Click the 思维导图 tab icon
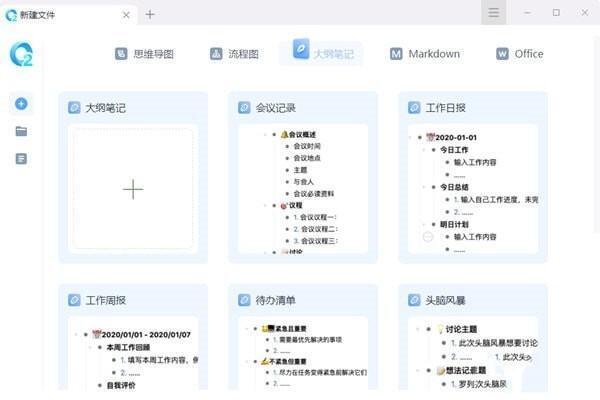Image resolution: width=600 pixels, height=400 pixels. point(121,54)
